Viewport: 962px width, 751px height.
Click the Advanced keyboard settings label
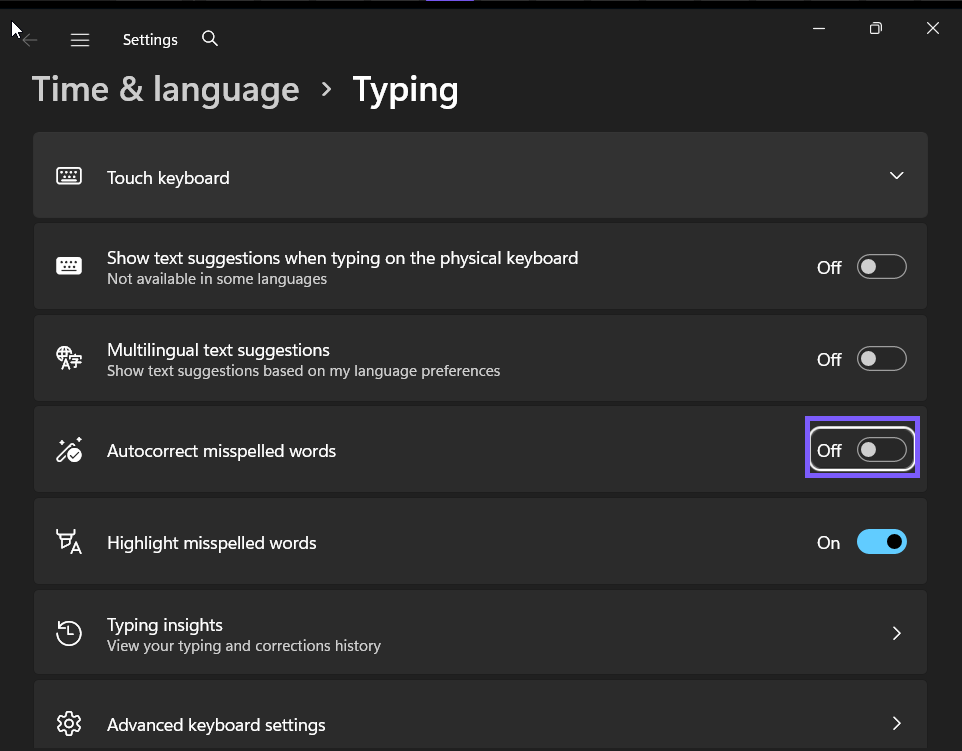coord(216,725)
